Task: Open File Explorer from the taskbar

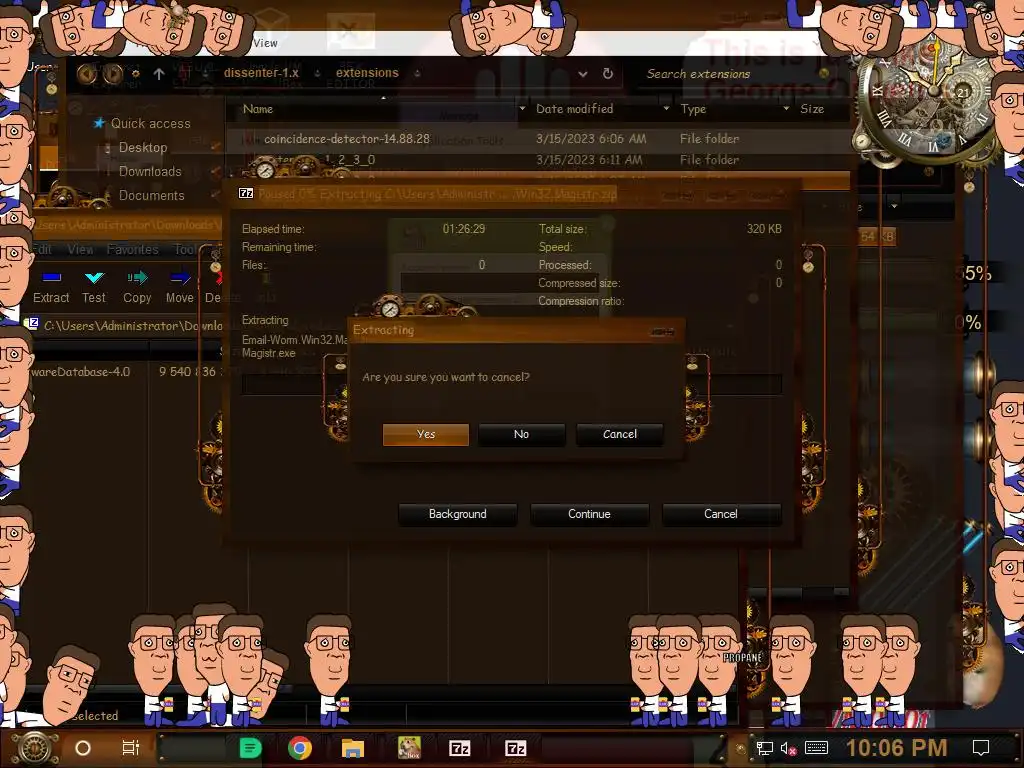Action: [353, 748]
